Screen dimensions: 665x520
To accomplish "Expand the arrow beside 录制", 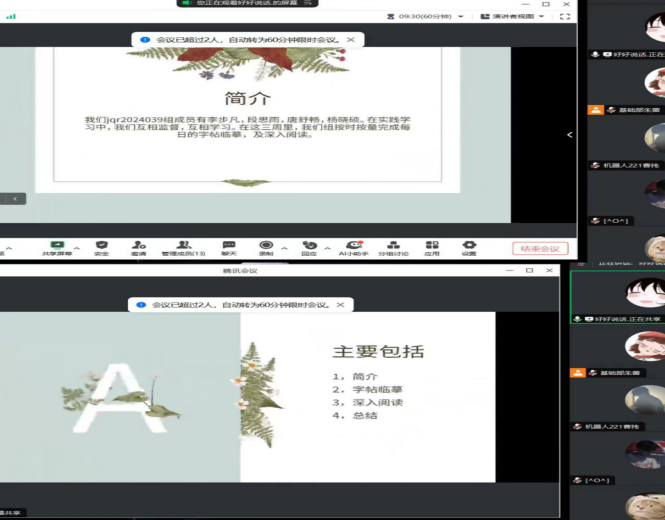I will [284, 248].
